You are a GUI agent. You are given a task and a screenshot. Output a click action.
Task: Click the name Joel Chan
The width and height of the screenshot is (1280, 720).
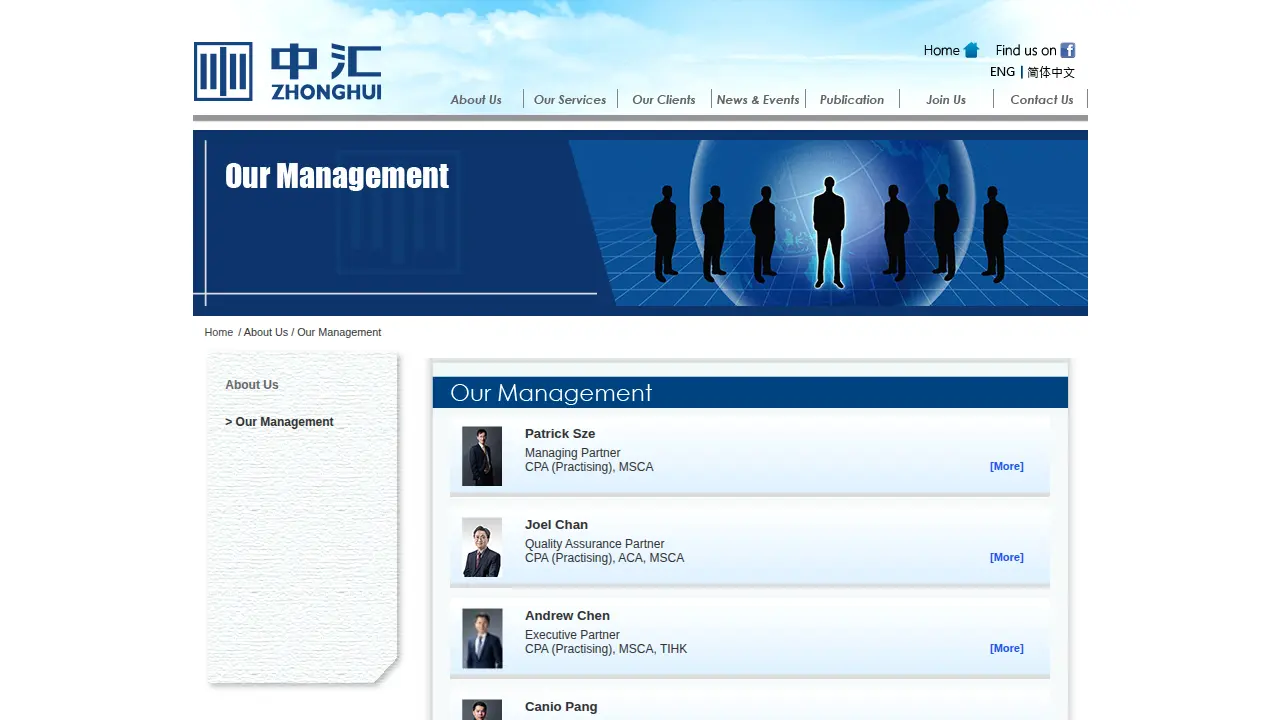(x=556, y=525)
